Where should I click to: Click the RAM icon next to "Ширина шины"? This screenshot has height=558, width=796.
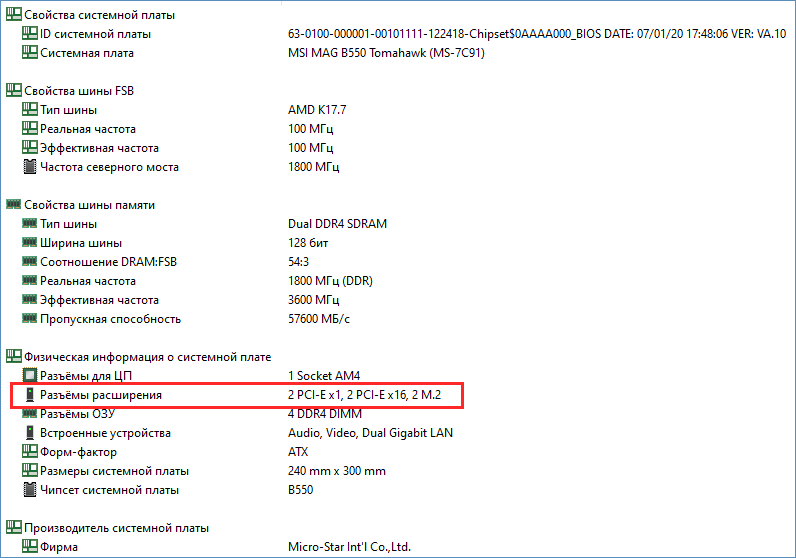click(x=29, y=242)
